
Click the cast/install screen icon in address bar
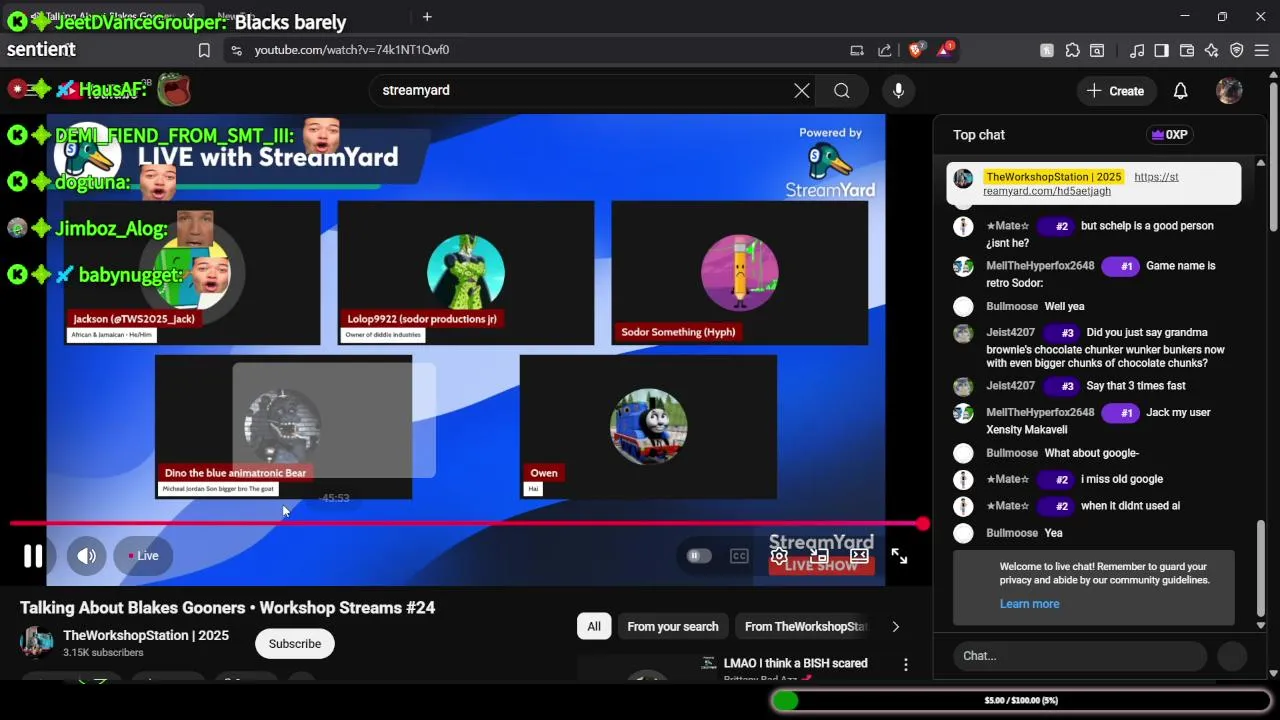857,51
